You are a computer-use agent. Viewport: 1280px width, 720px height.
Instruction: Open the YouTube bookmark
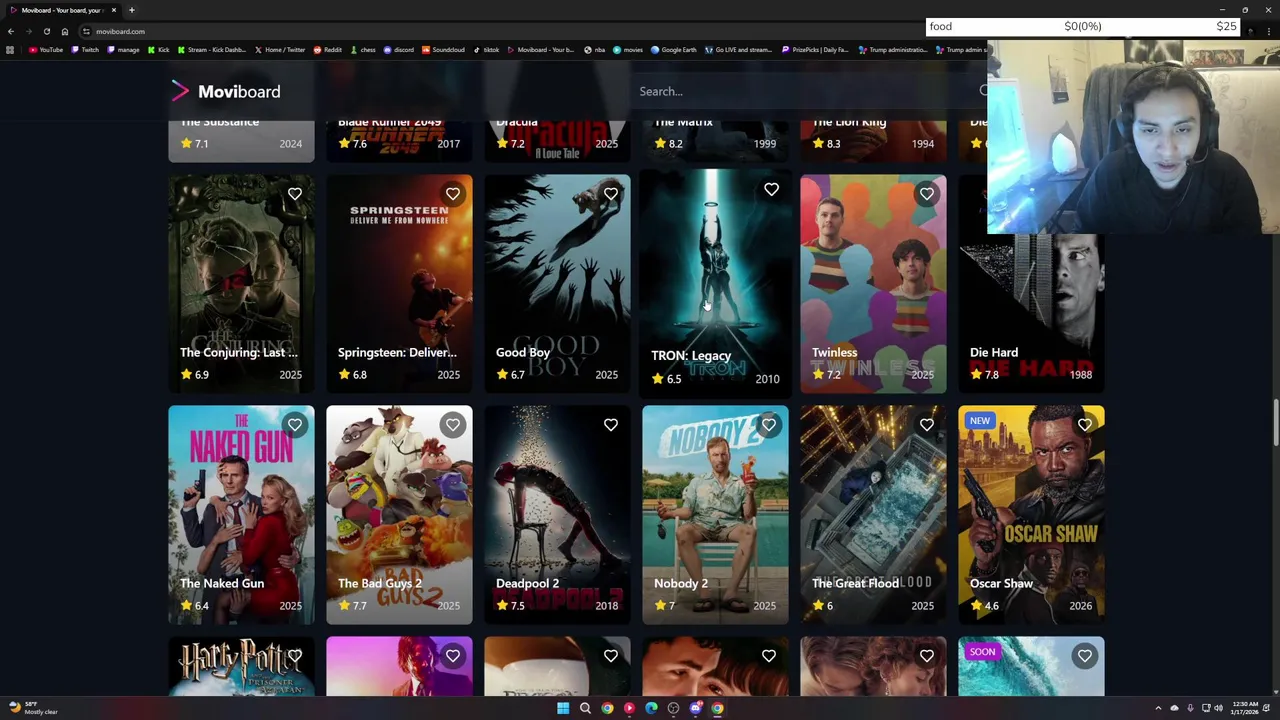click(46, 50)
